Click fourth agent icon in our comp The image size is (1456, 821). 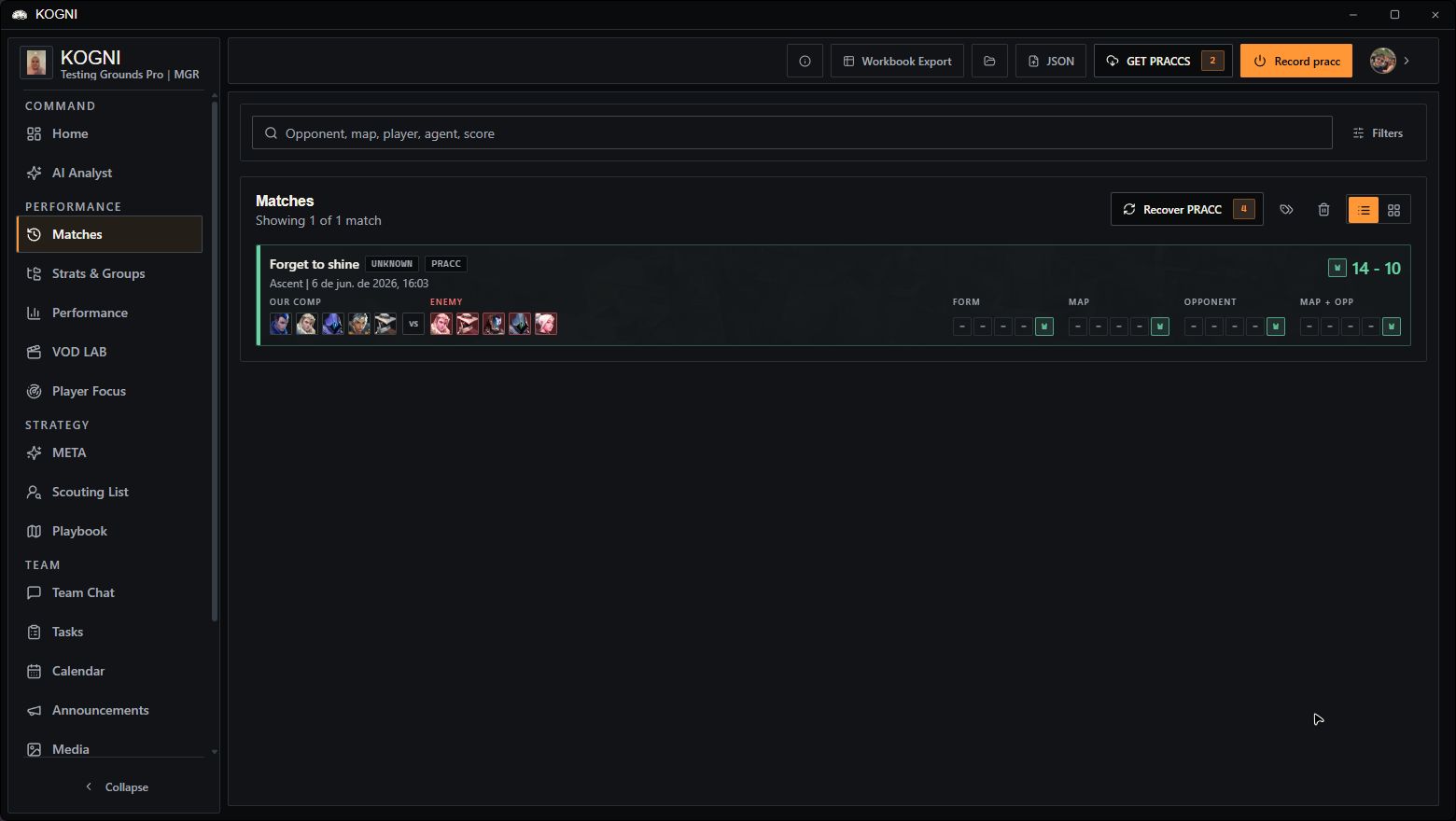(358, 324)
